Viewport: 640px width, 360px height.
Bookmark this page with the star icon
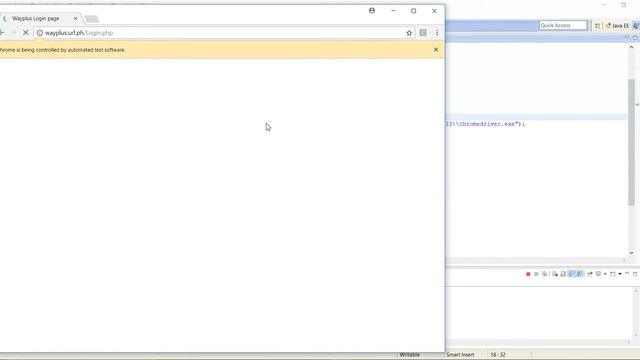(409, 33)
